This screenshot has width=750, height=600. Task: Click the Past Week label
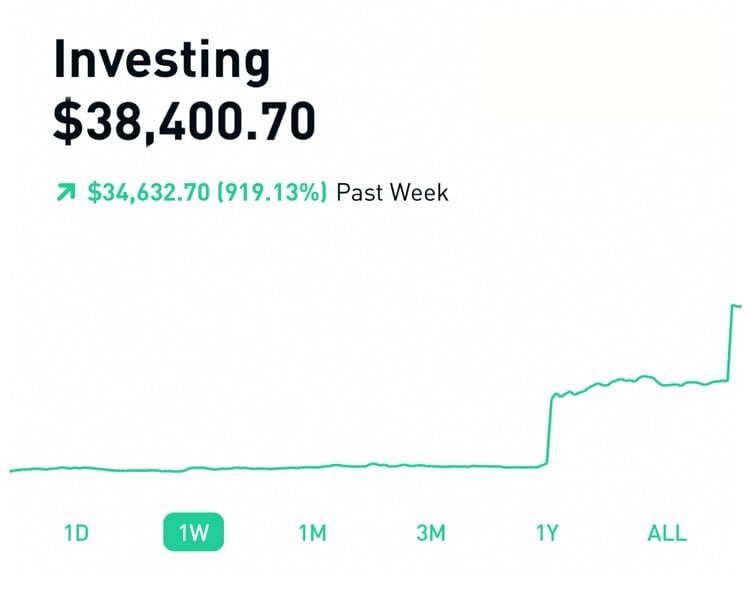[x=392, y=192]
